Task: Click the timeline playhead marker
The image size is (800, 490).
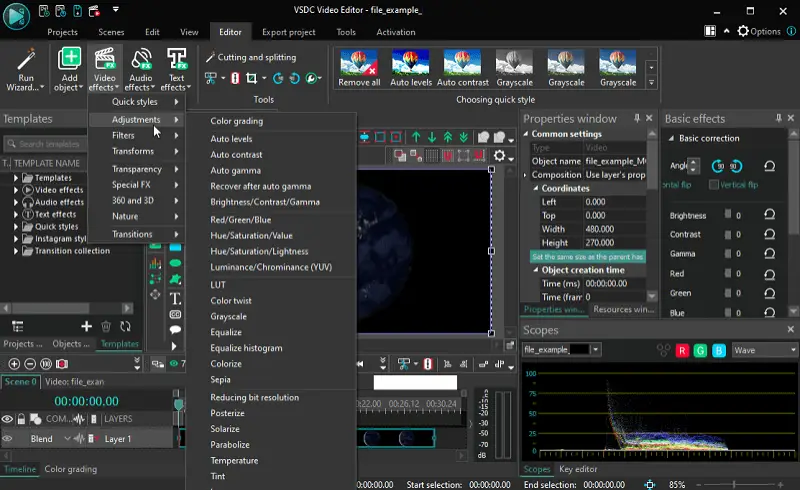Action: pyautogui.click(x=178, y=404)
